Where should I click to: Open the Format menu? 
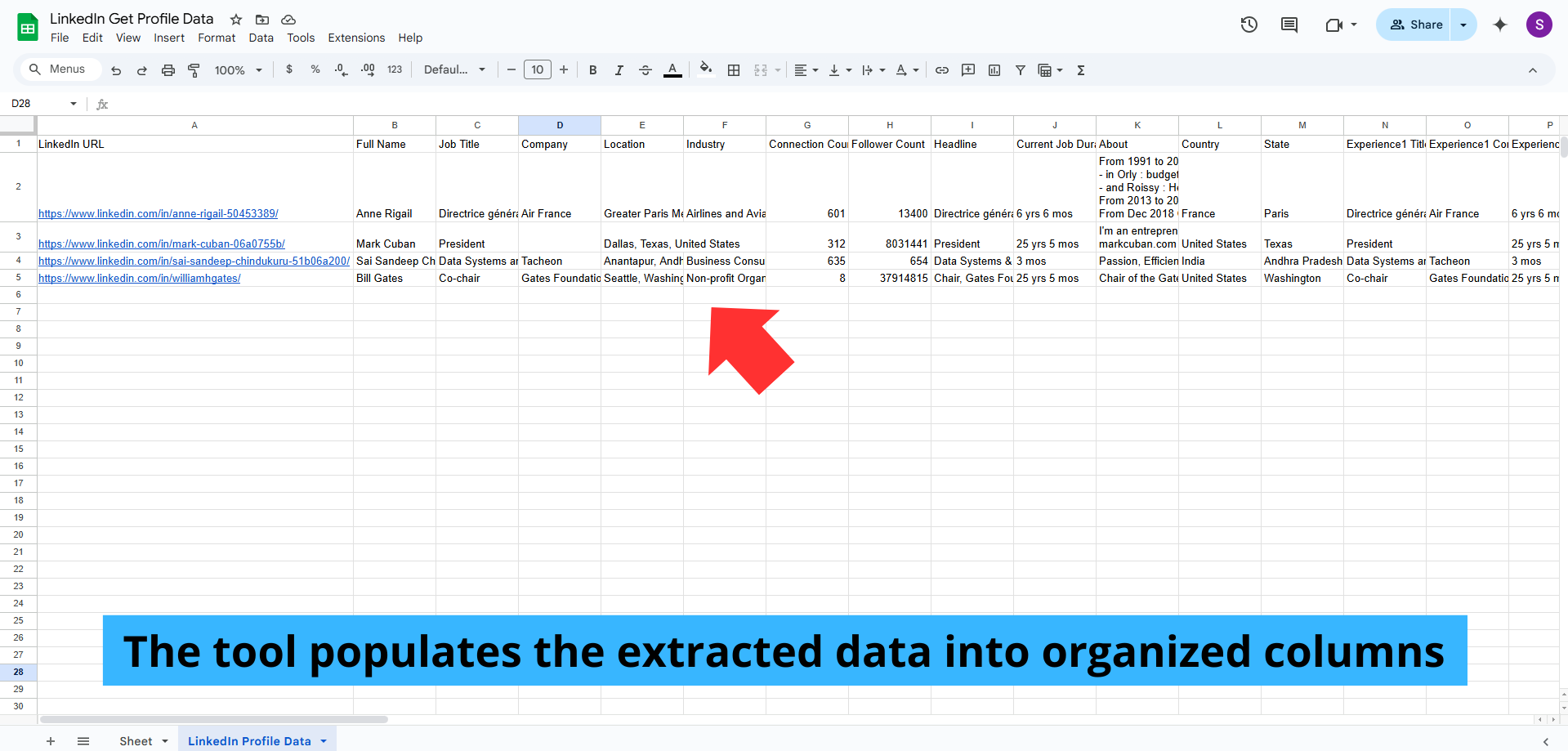point(217,38)
